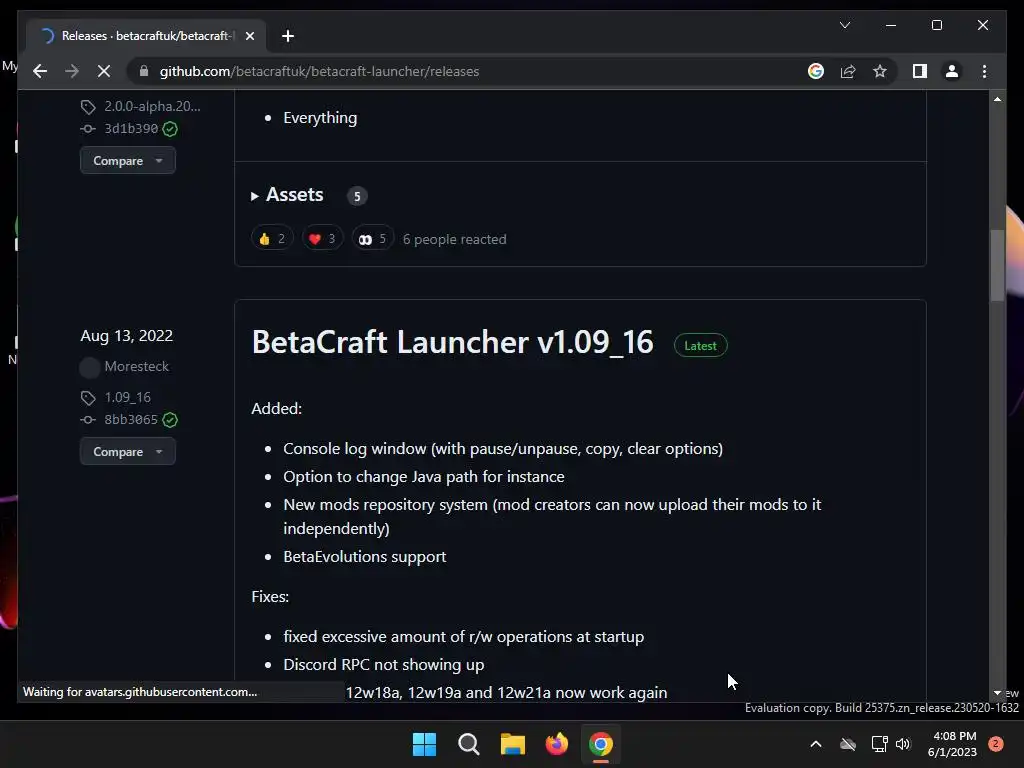The height and width of the screenshot is (768, 1024).
Task: Open the volume control tray icon
Action: click(903, 744)
